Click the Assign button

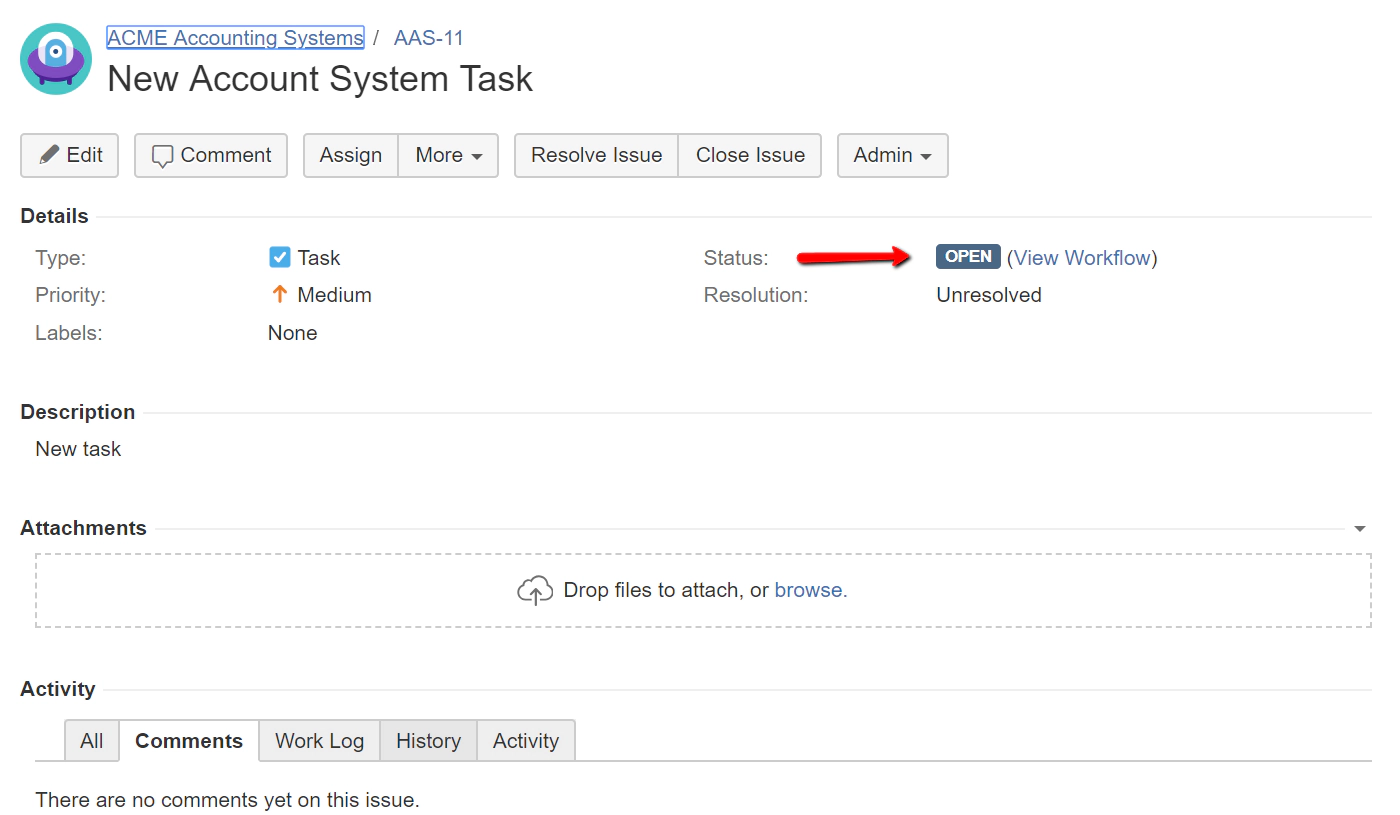350,155
